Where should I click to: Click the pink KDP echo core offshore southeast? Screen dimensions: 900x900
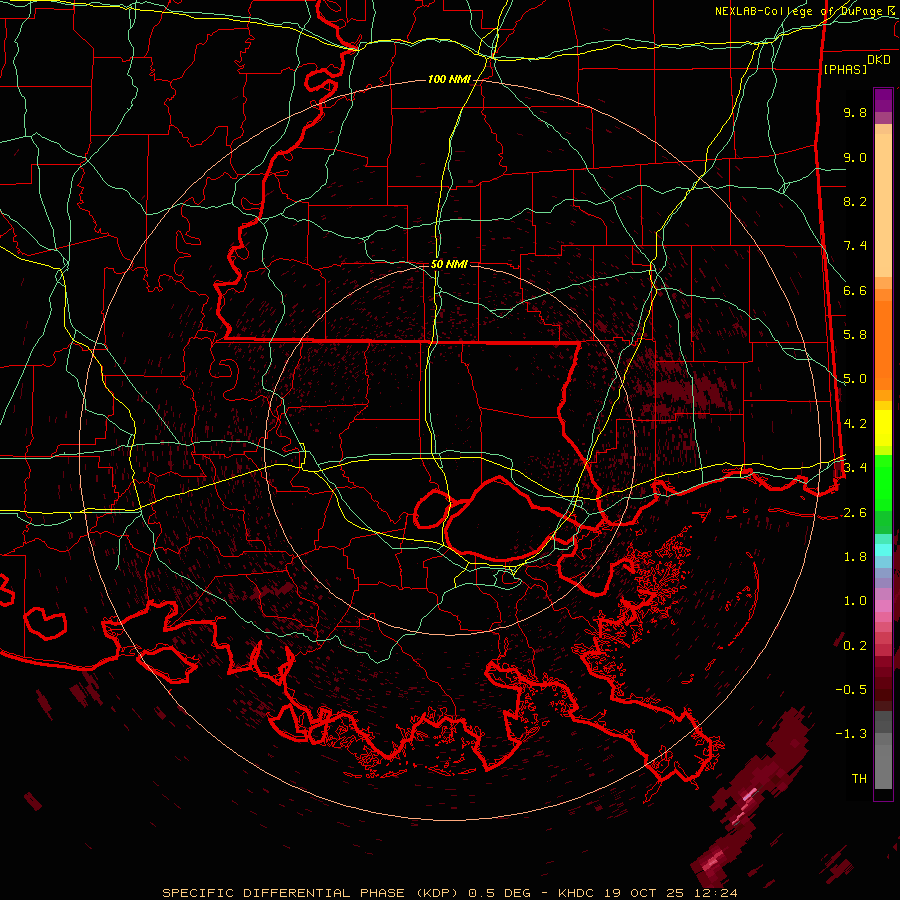(748, 796)
